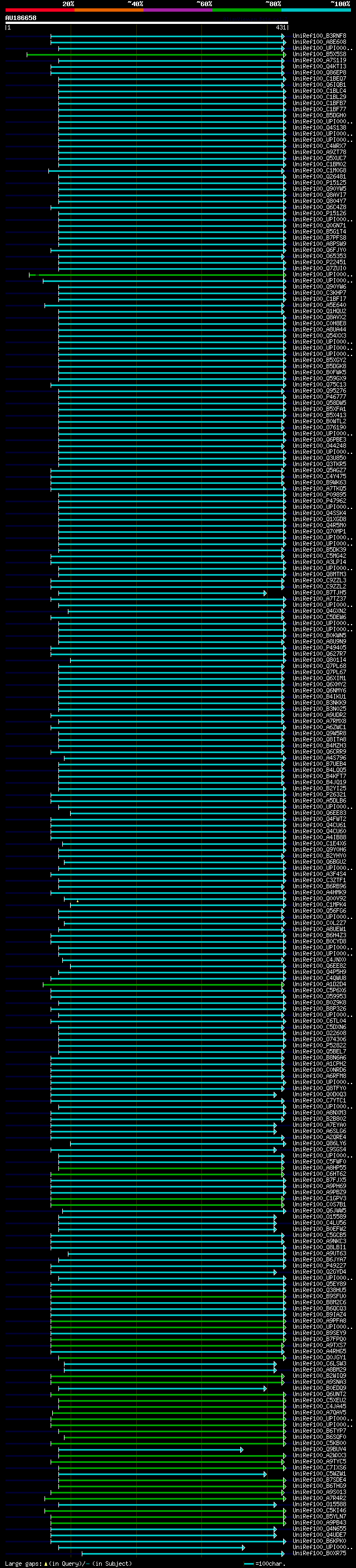Select the label UniRef100_Q8TFY0
The height and width of the screenshot is (1568, 356).
coord(319,1089)
